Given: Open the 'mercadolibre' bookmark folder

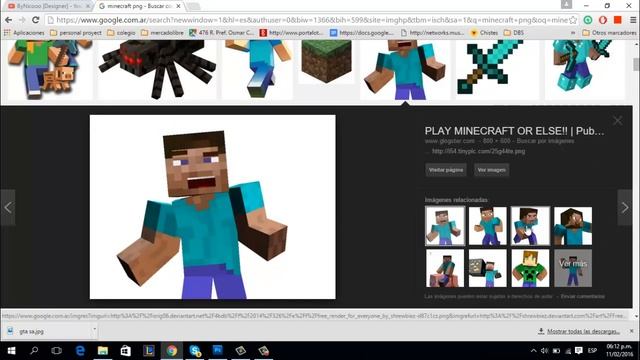Looking at the screenshot, I should [162, 33].
